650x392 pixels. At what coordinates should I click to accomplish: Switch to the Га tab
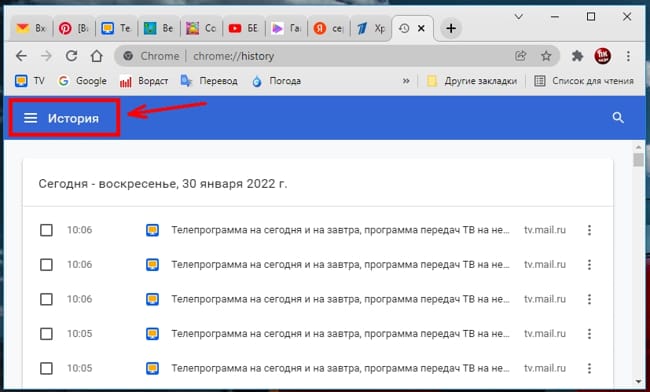(286, 28)
